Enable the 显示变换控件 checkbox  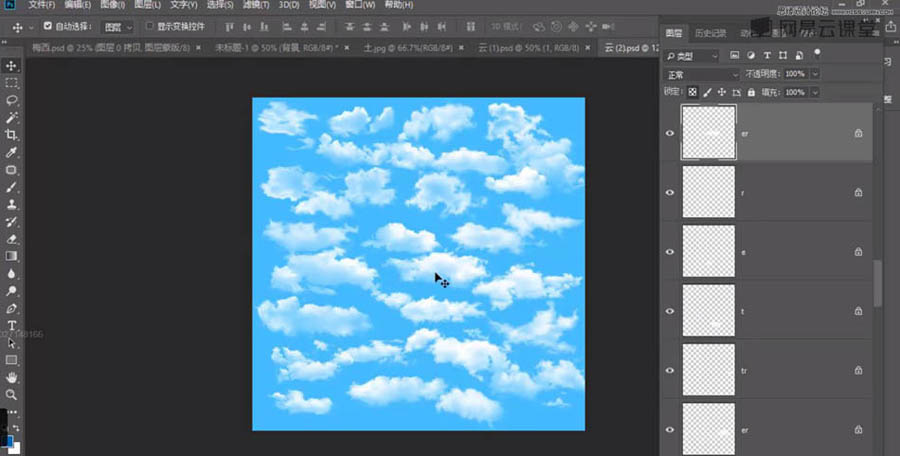(x=150, y=26)
